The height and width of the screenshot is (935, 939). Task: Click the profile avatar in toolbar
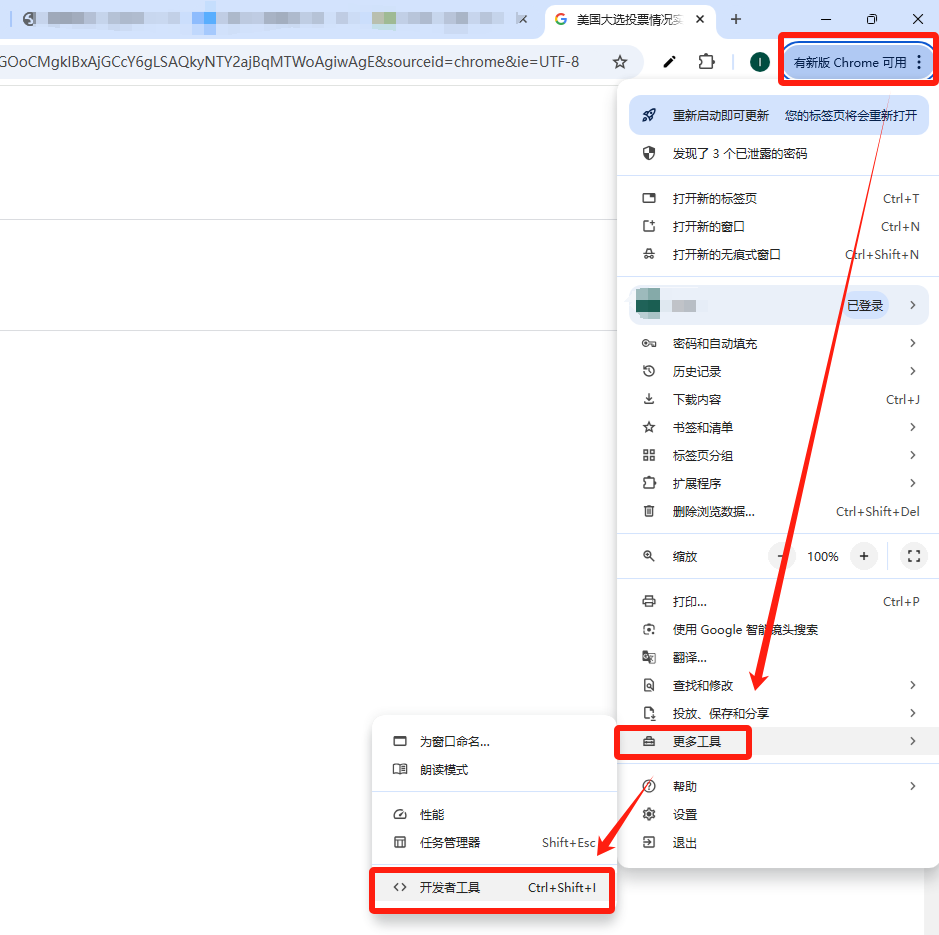tap(760, 62)
